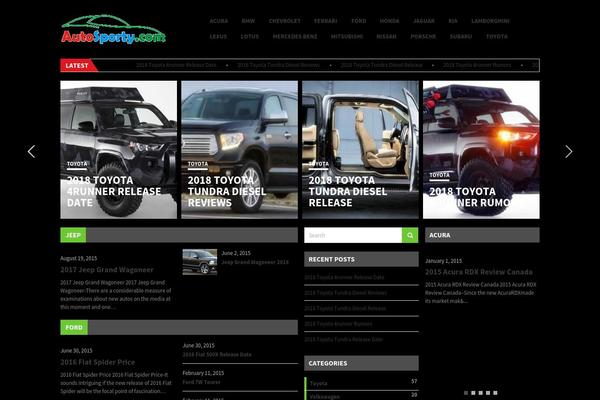Open Lamborghini menu item
Viewport: 600px width, 400px height.
point(490,21)
